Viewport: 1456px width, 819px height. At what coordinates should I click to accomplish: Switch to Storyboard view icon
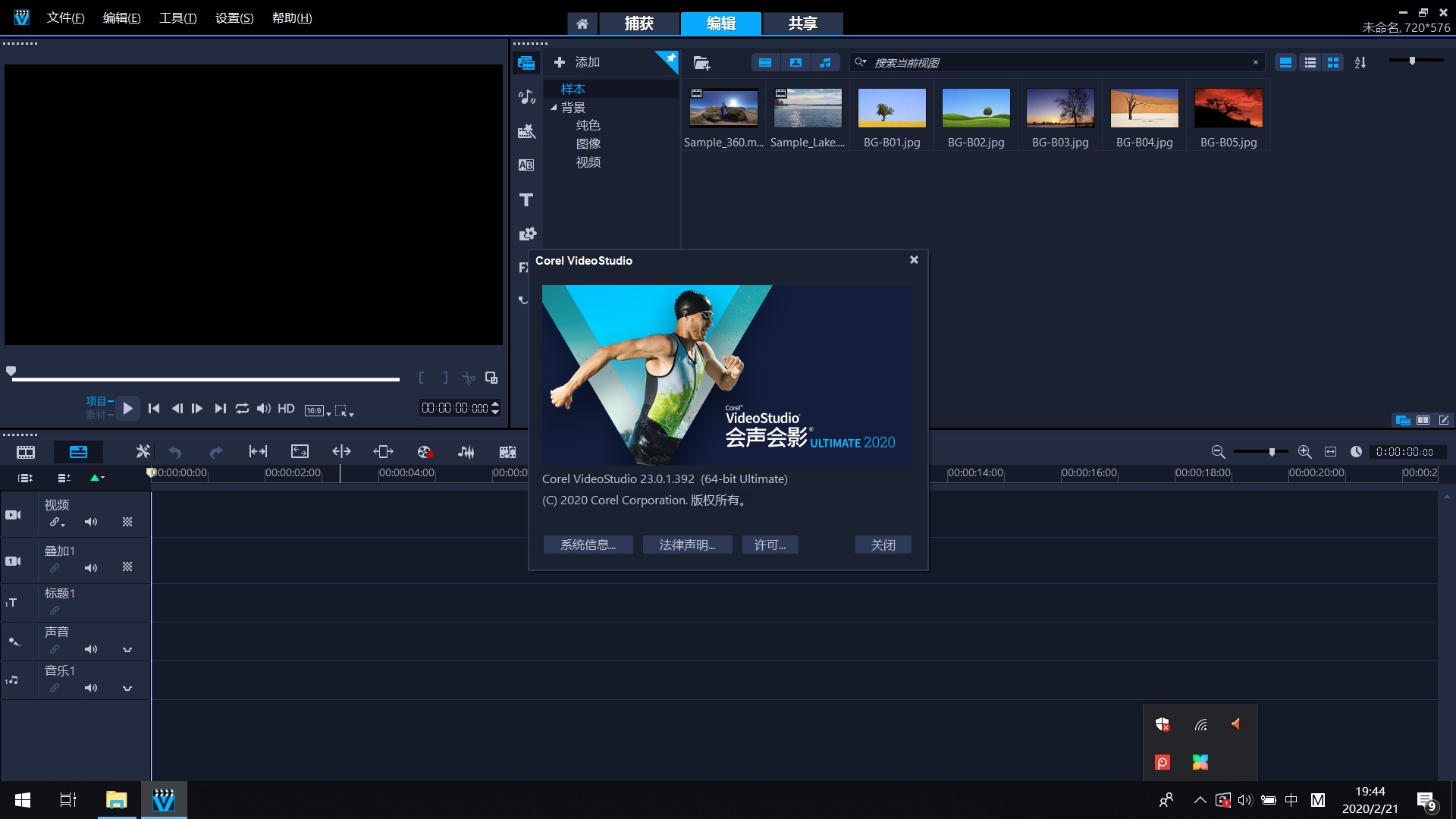point(26,453)
